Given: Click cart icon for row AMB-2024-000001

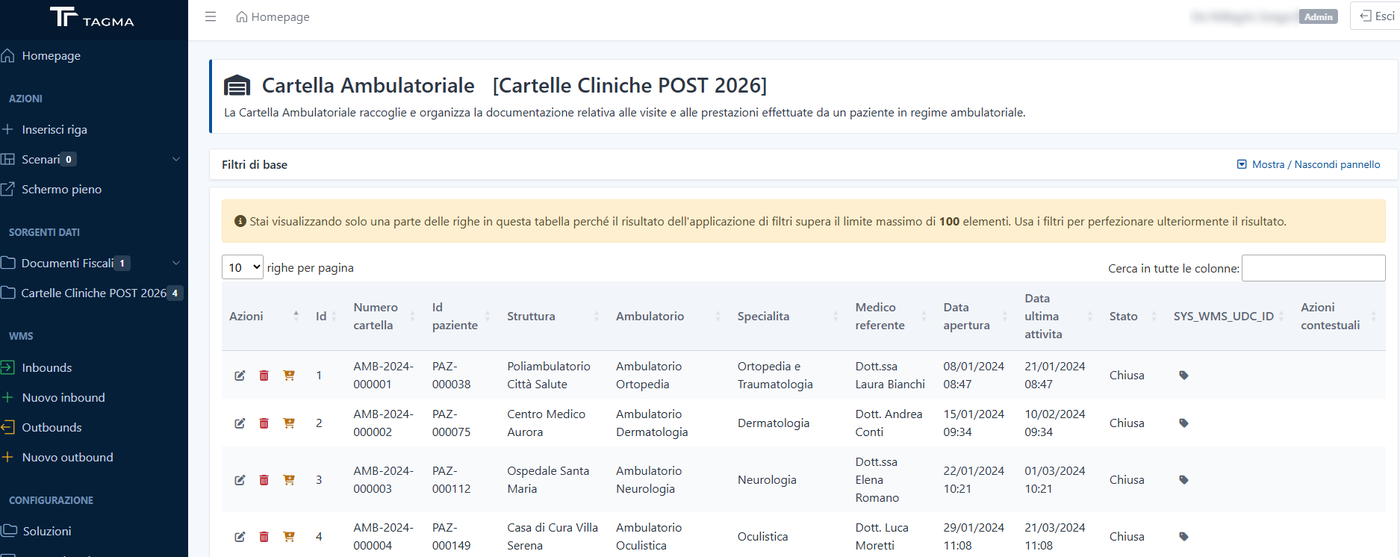Looking at the screenshot, I should (289, 376).
